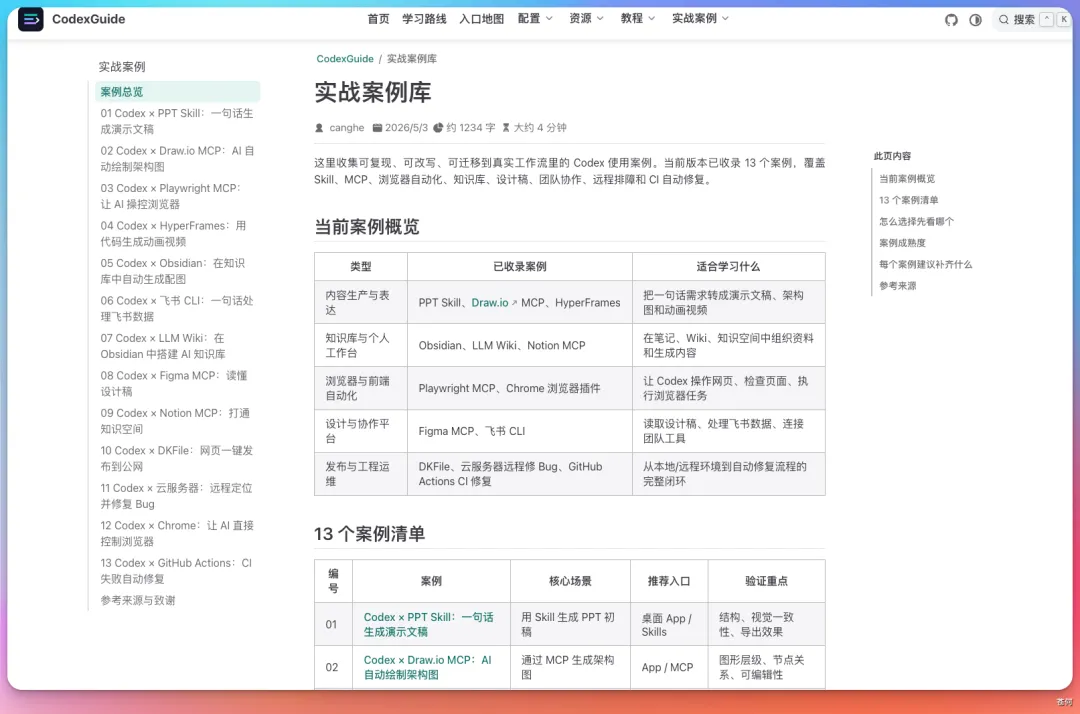1080x714 pixels.
Task: Click the calendar icon beside 2026/5/3
Action: tap(377, 127)
